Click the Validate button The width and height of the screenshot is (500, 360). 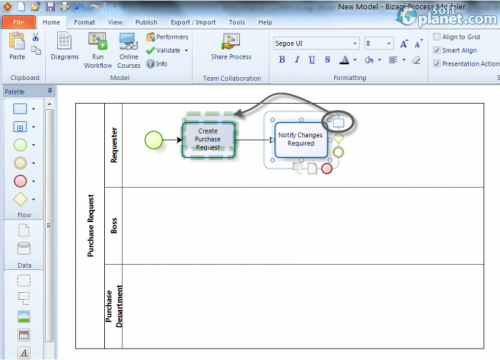click(x=164, y=50)
